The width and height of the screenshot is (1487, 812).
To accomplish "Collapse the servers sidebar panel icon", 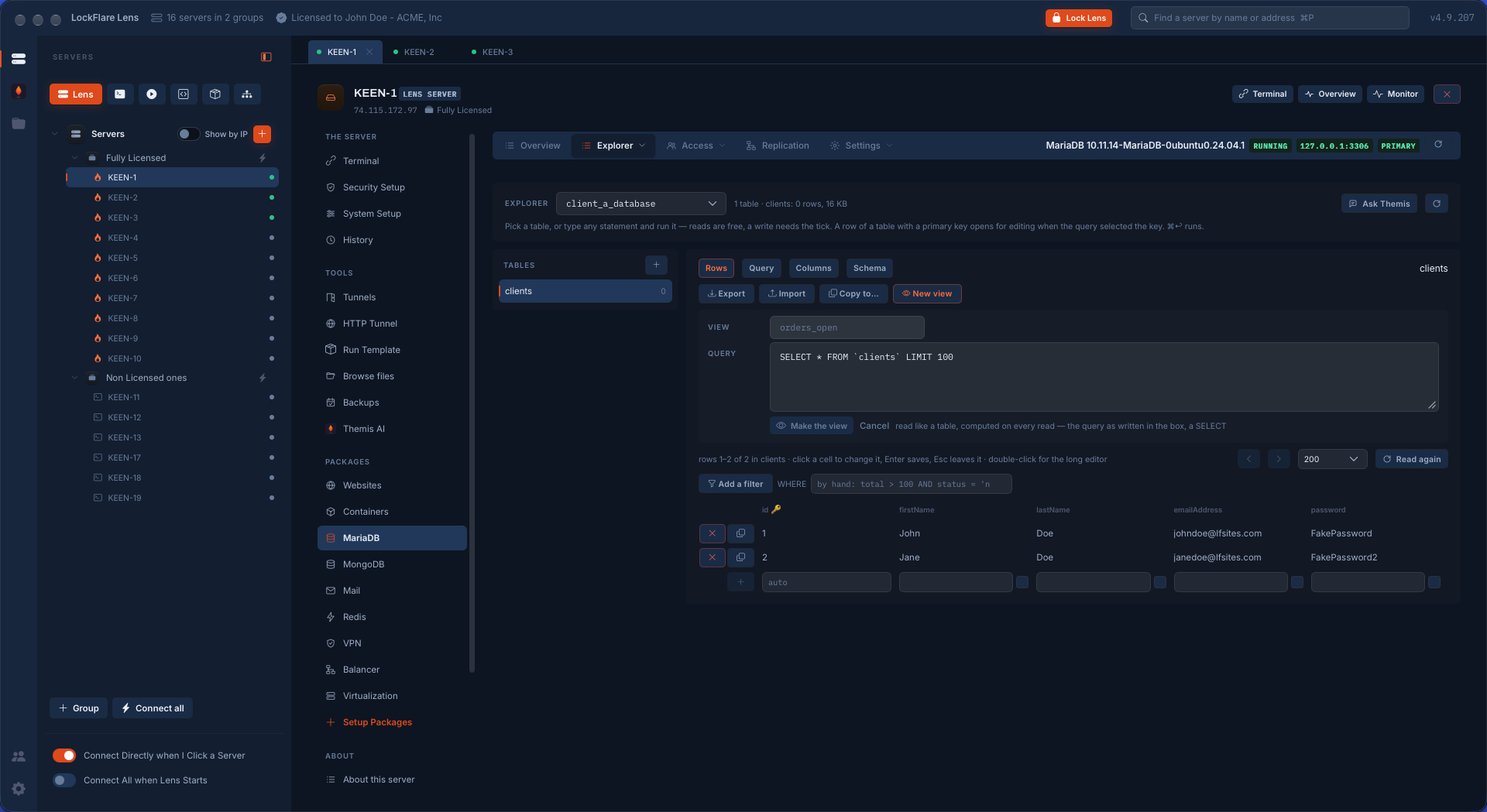I will [x=266, y=57].
